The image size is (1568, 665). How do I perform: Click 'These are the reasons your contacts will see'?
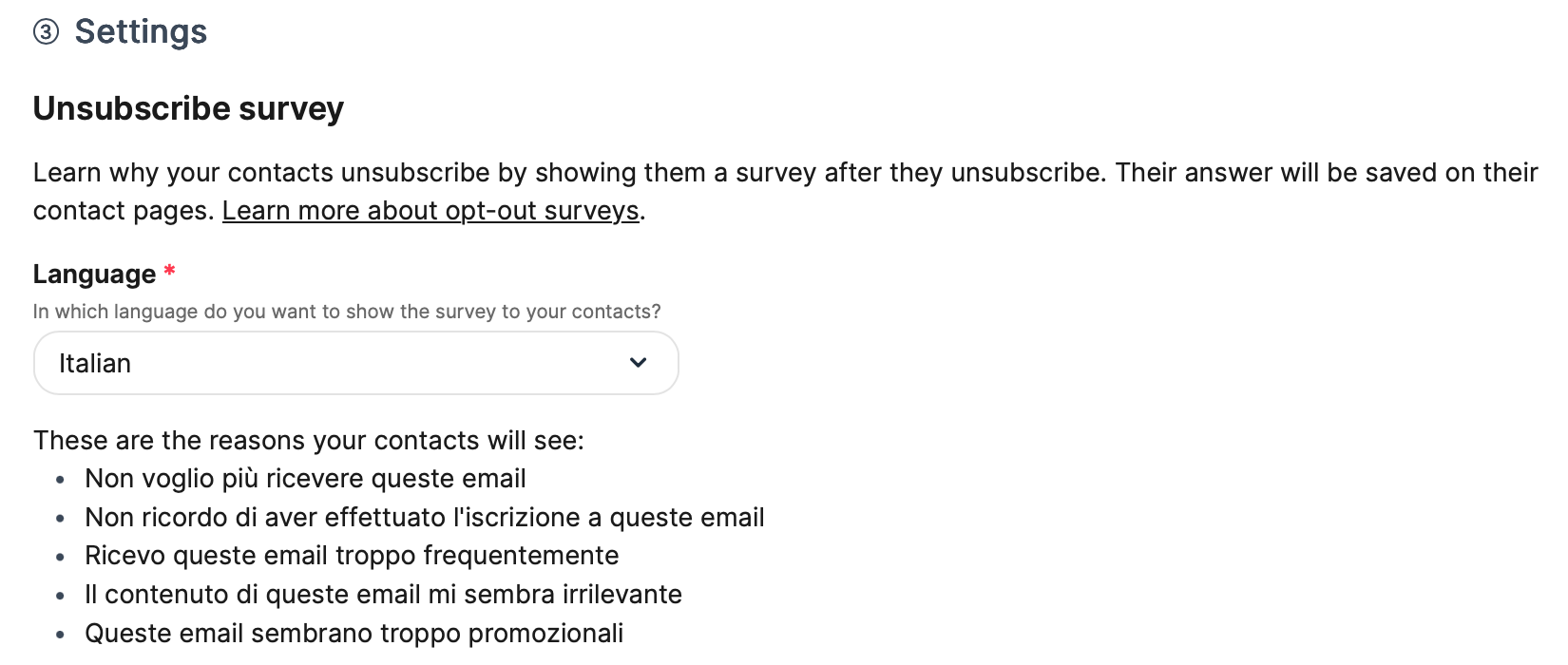308,440
